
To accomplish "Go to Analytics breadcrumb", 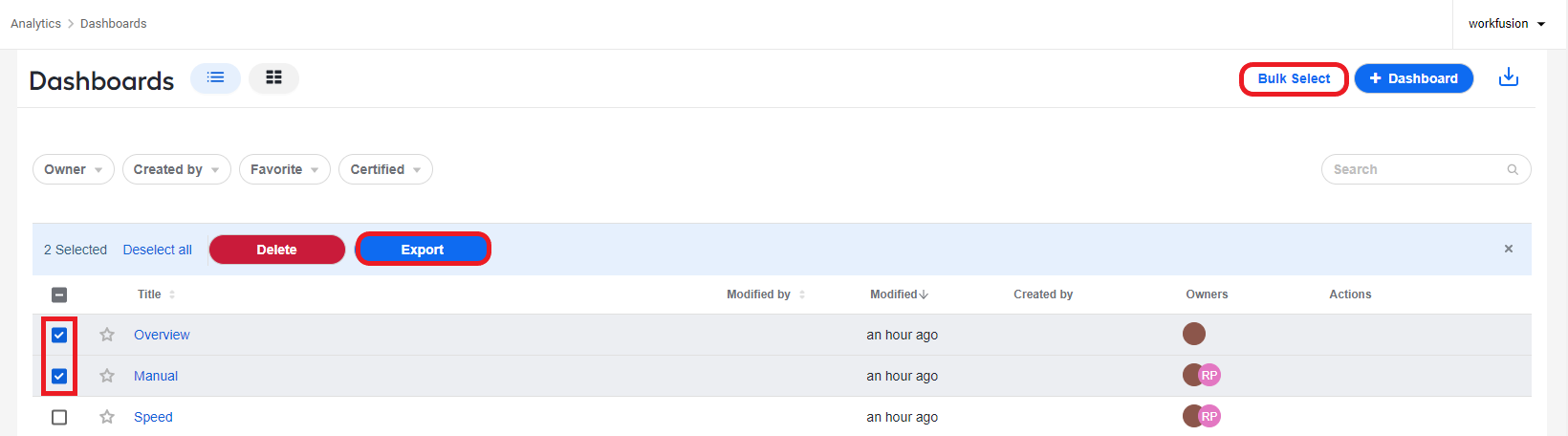I will (x=35, y=24).
